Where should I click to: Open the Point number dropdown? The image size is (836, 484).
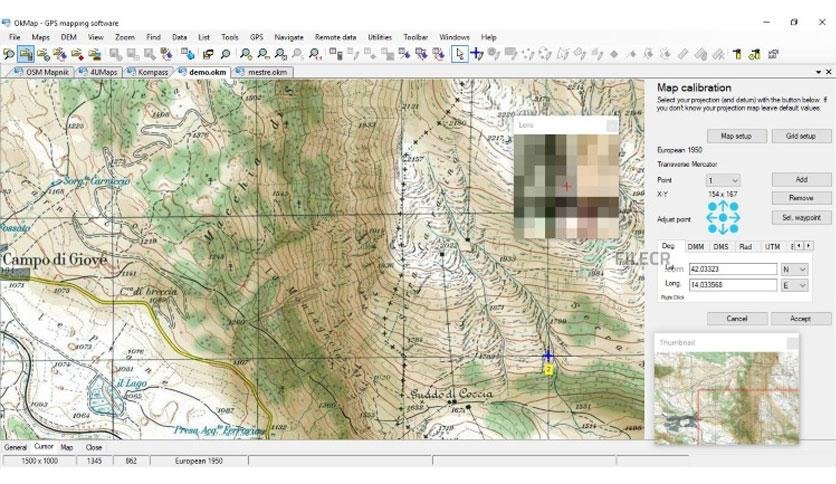pos(723,180)
